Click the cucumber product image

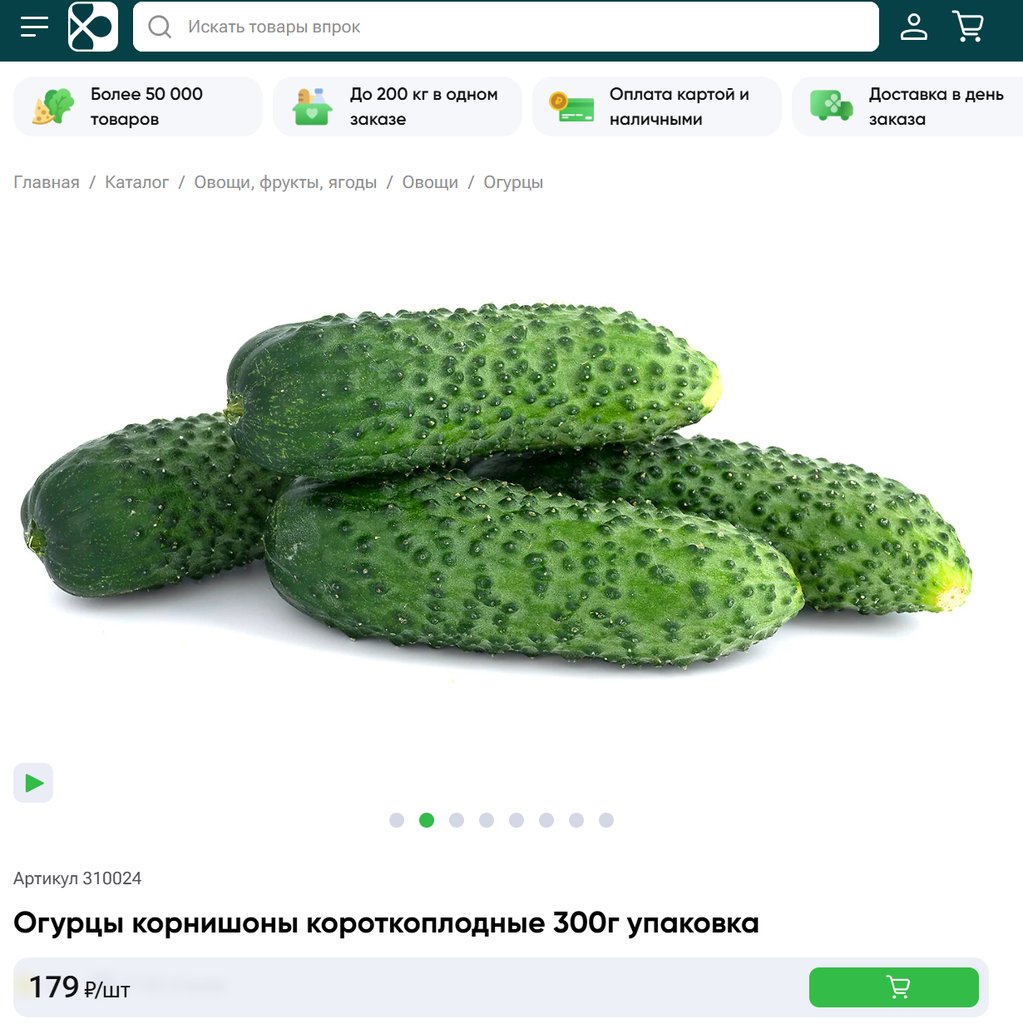click(496, 487)
